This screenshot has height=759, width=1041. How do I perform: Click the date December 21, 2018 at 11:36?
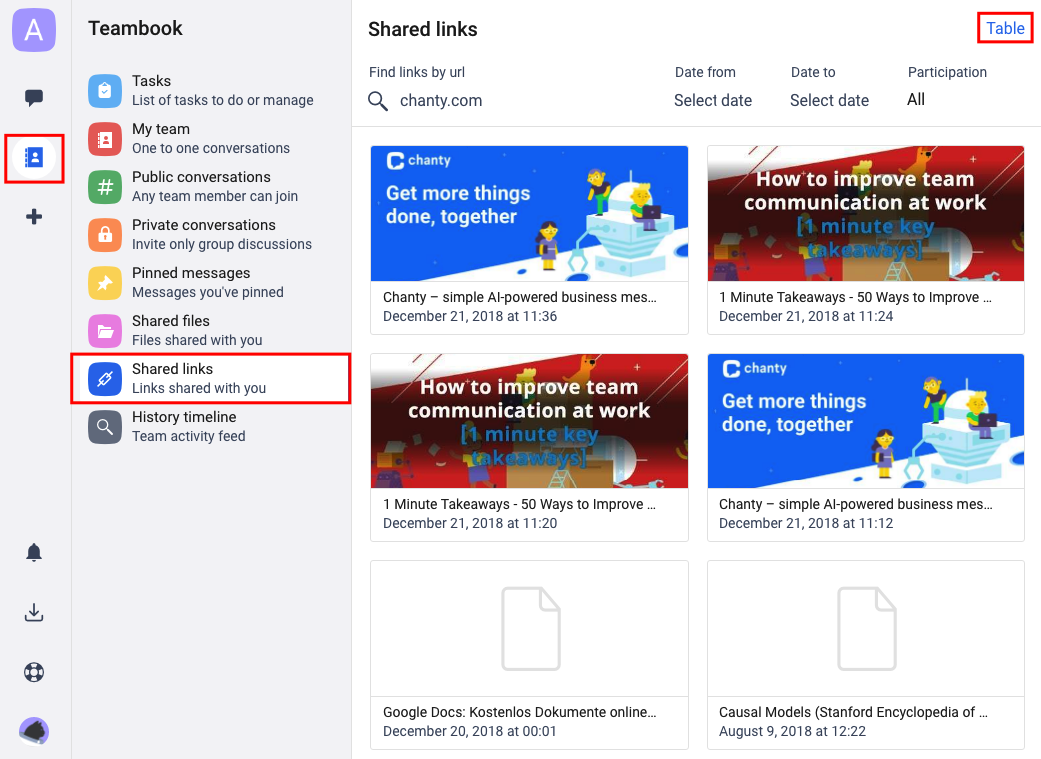tap(470, 316)
